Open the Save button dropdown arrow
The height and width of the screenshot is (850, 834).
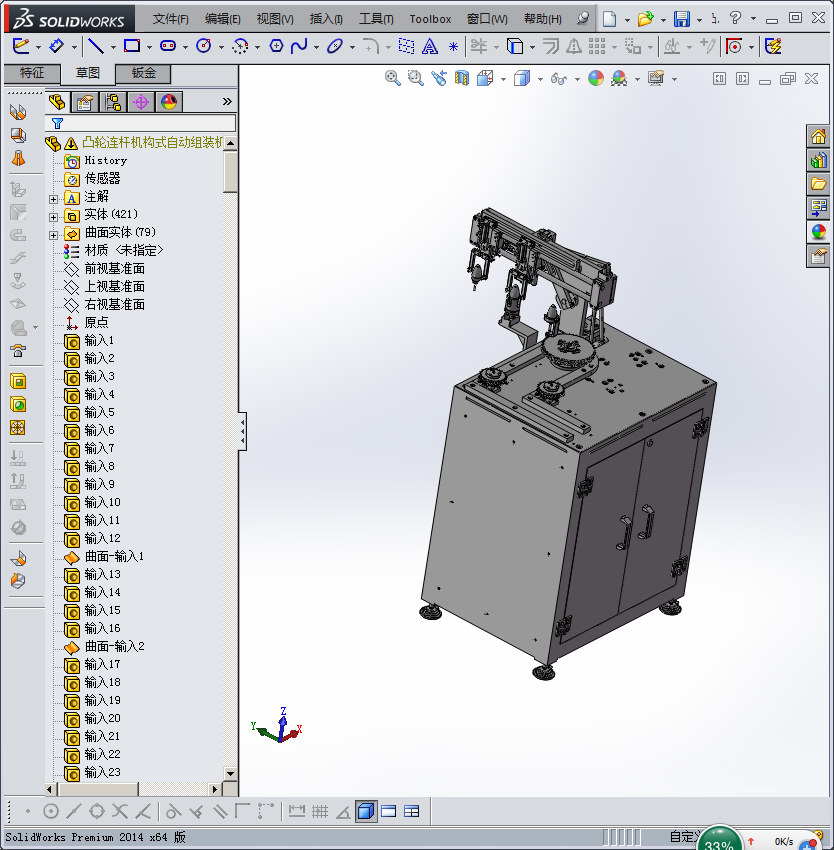[x=699, y=20]
